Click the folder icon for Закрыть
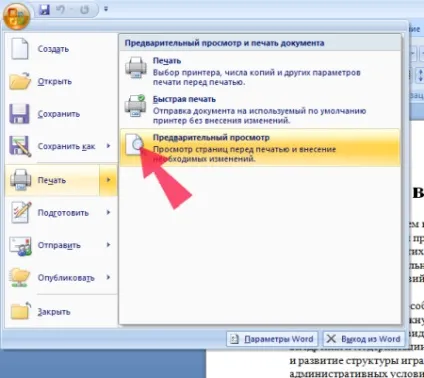Screen dimensions: 424x378 pos(20,311)
